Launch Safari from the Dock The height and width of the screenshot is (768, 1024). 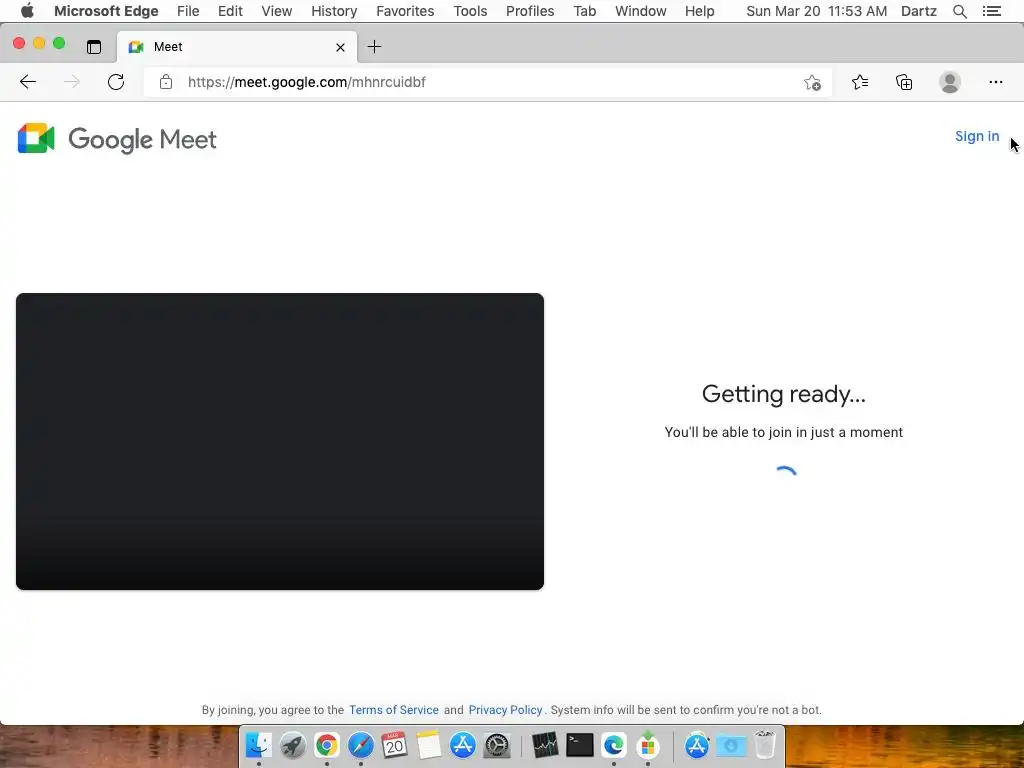(360, 744)
